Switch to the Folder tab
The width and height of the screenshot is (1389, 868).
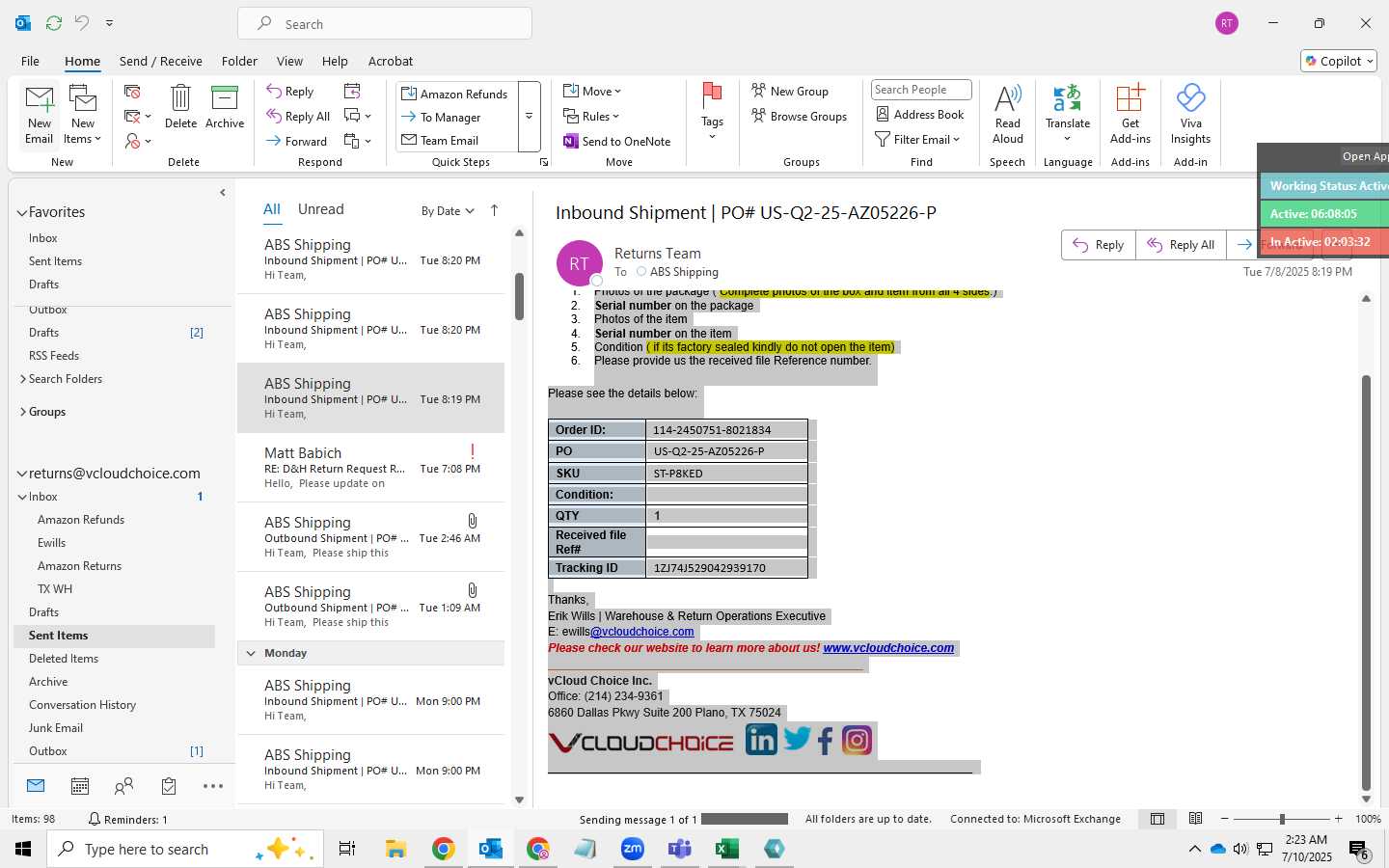click(x=239, y=61)
